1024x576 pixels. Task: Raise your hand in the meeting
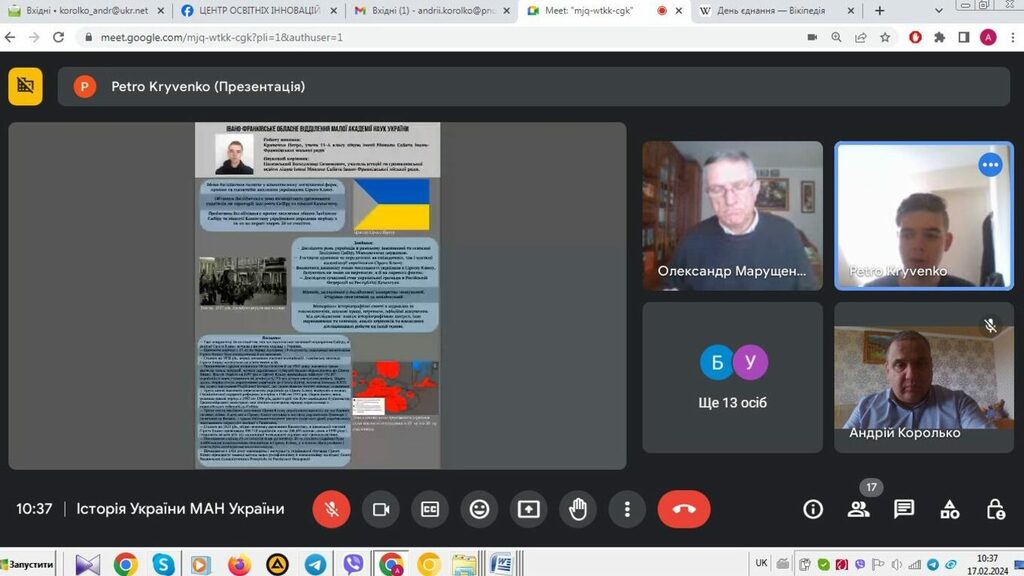[577, 509]
